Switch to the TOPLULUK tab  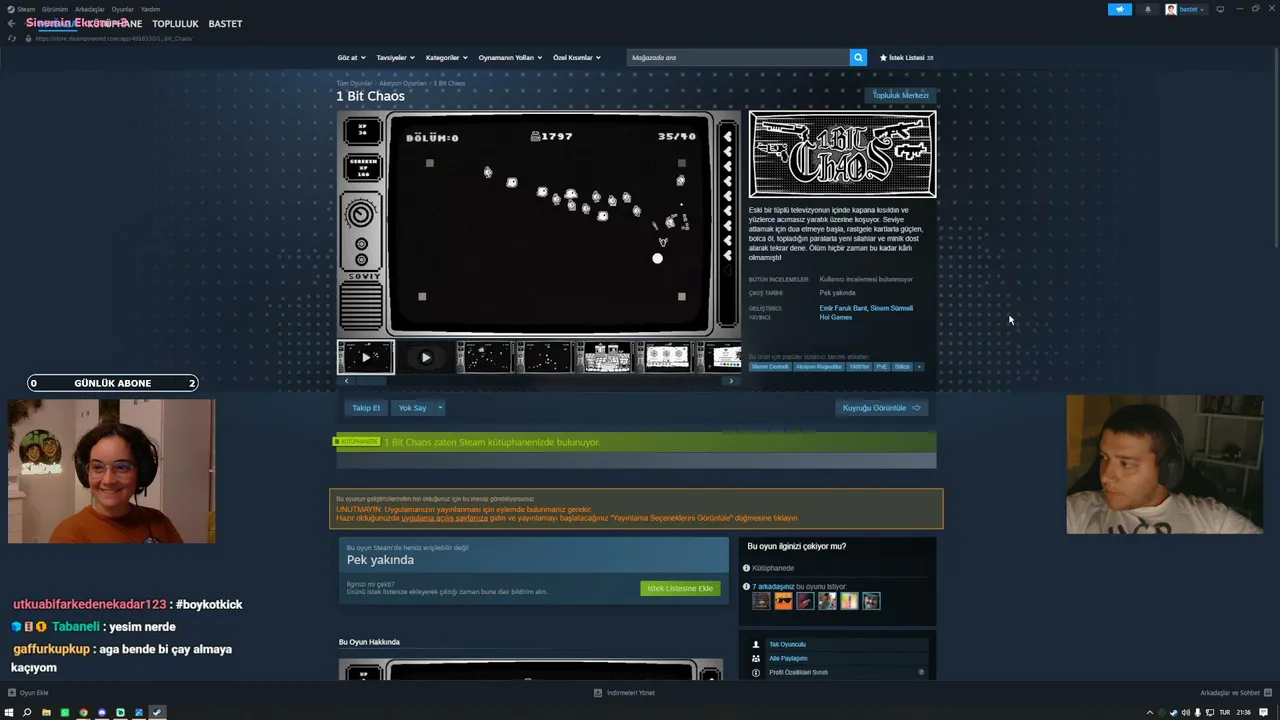[x=175, y=24]
